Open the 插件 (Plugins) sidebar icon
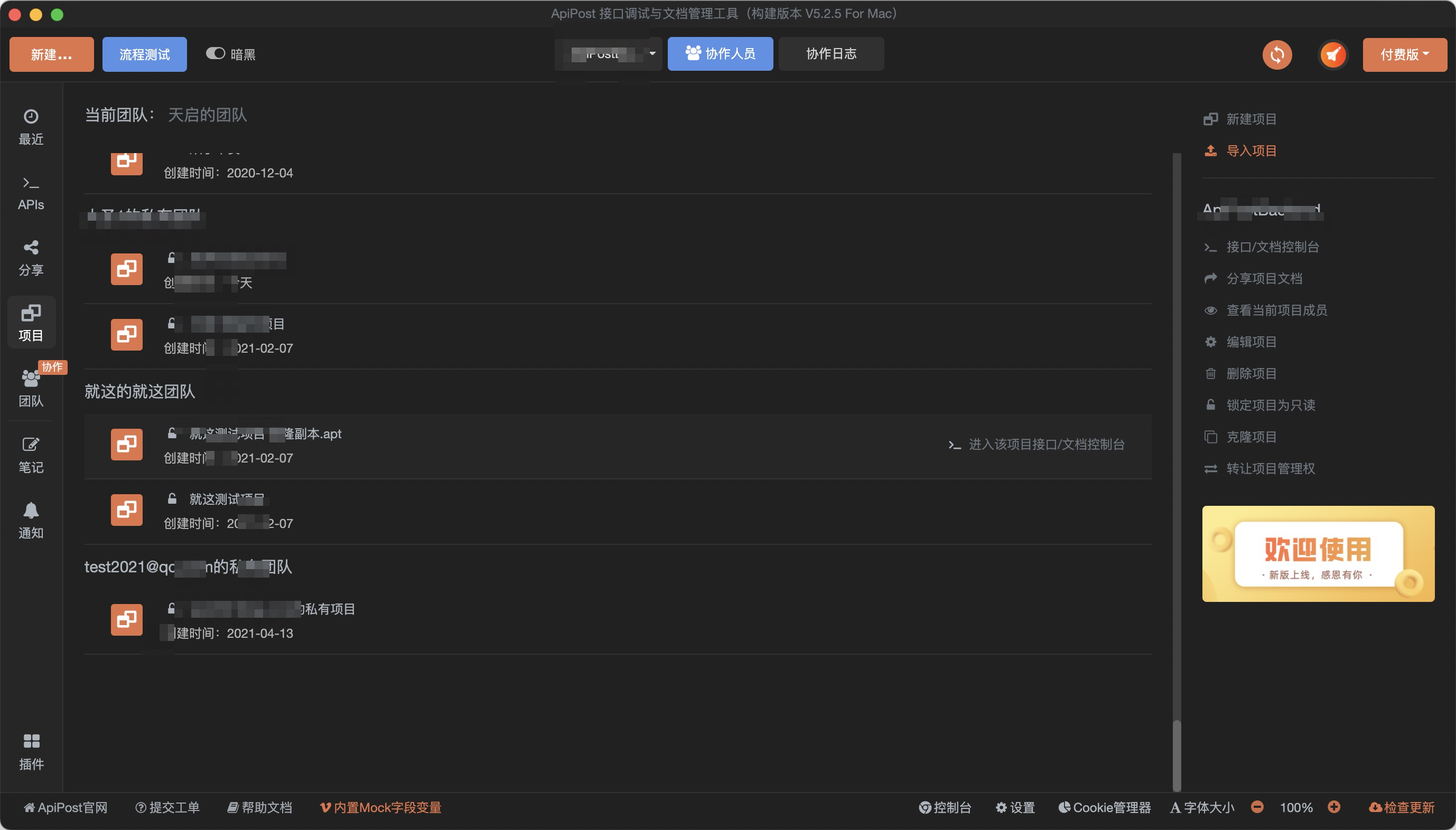The height and width of the screenshot is (830, 1456). pos(31,752)
